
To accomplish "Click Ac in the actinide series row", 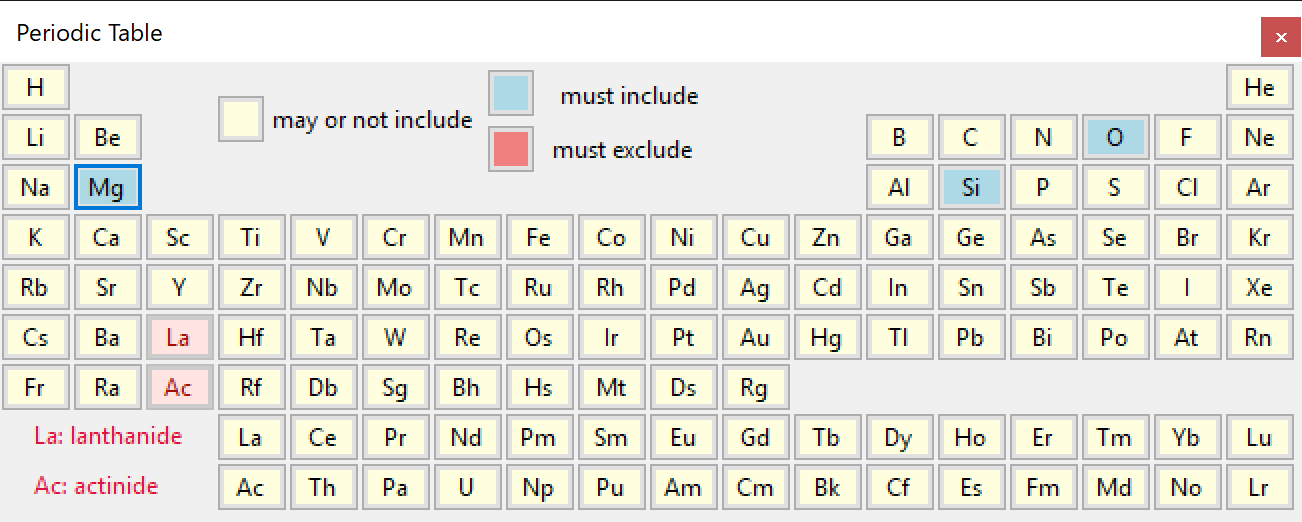I will click(251, 487).
